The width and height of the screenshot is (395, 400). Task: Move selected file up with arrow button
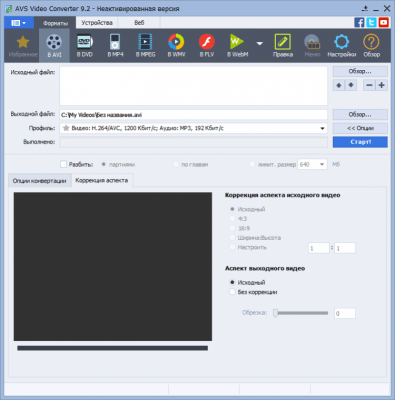[x=339, y=85]
